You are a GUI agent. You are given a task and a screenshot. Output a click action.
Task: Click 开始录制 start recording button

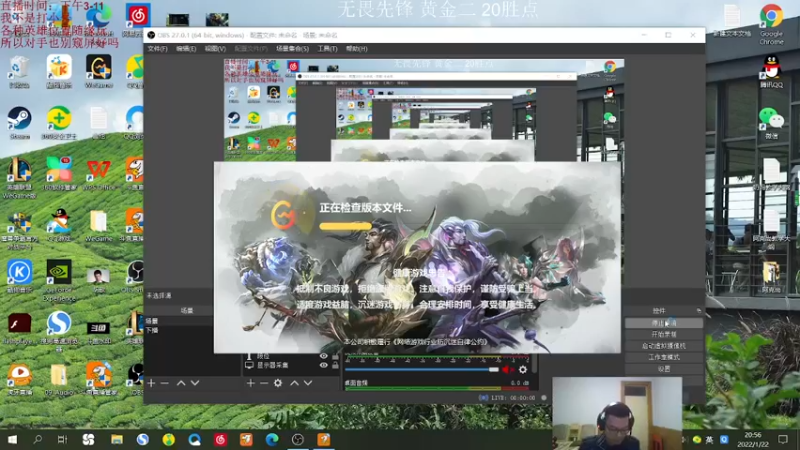[664, 334]
